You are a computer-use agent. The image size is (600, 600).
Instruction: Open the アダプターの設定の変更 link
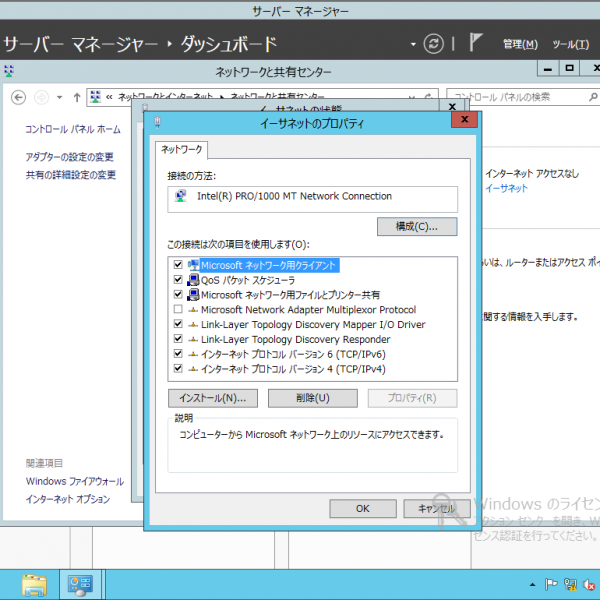(69, 157)
